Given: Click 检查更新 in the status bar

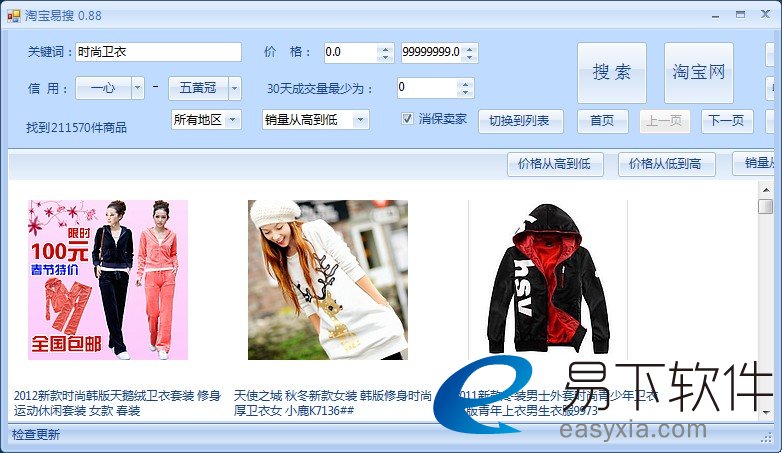Looking at the screenshot, I should pos(36,435).
